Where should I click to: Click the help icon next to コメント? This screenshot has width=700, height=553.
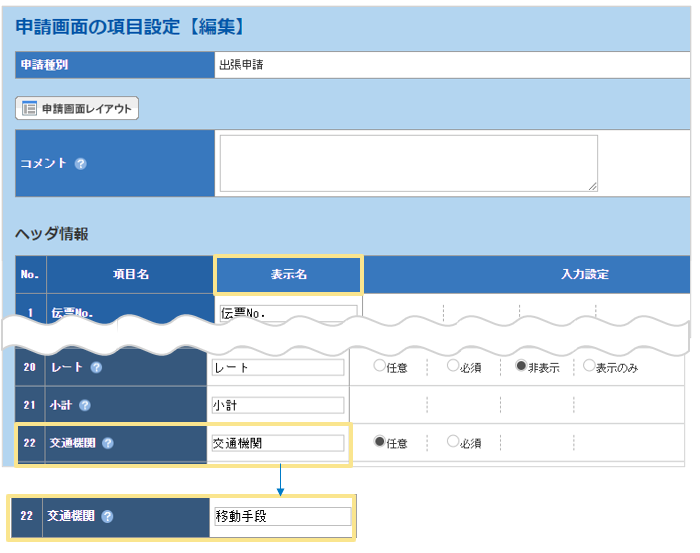pyautogui.click(x=81, y=163)
